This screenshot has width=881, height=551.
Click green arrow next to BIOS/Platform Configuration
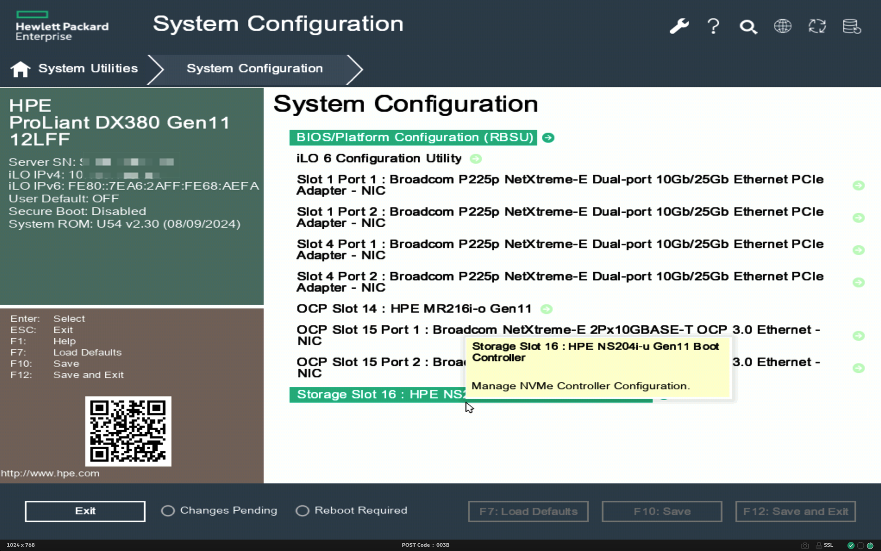coord(548,138)
